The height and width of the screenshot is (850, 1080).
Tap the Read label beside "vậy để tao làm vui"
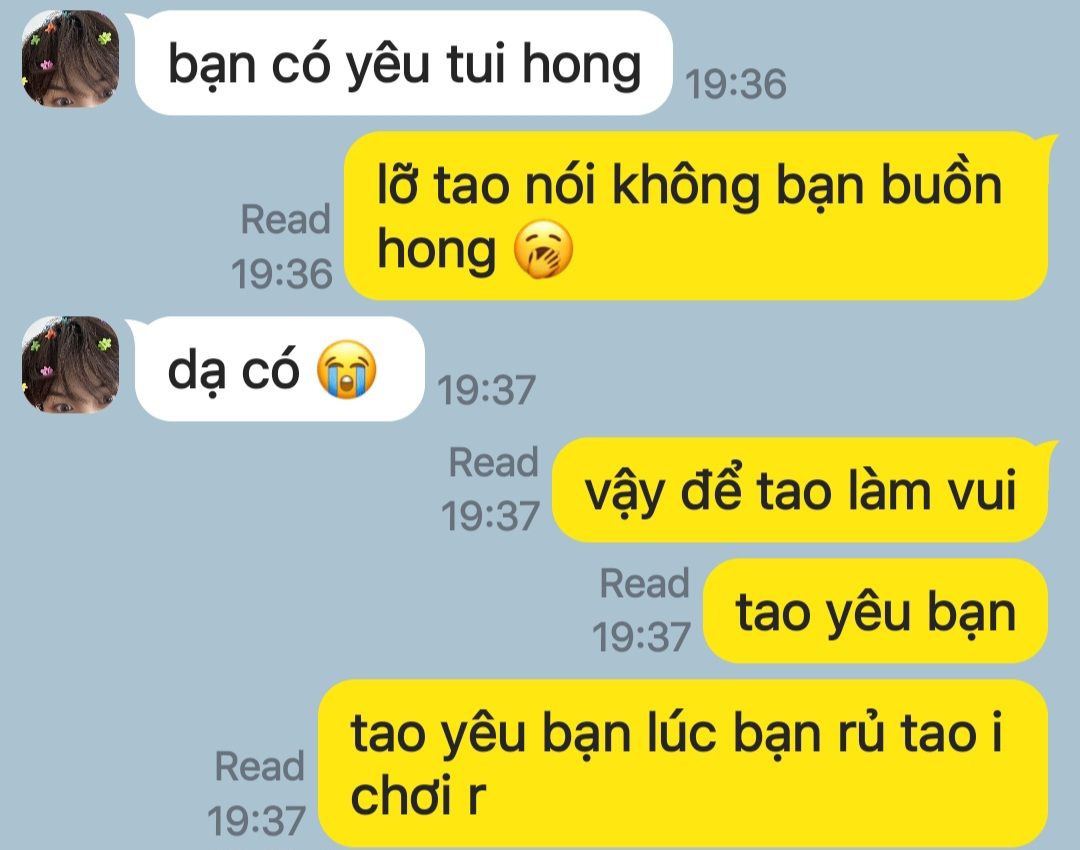[494, 462]
